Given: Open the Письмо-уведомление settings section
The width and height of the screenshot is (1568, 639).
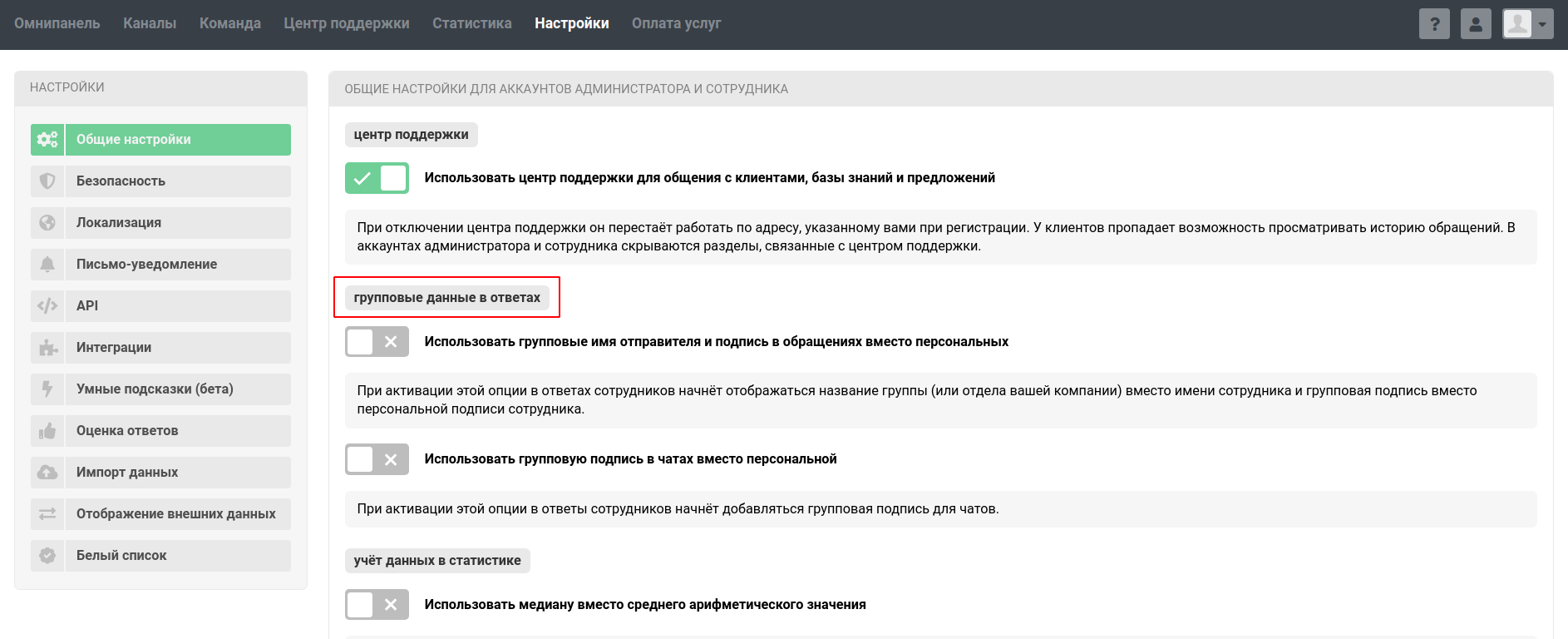Looking at the screenshot, I should (160, 265).
